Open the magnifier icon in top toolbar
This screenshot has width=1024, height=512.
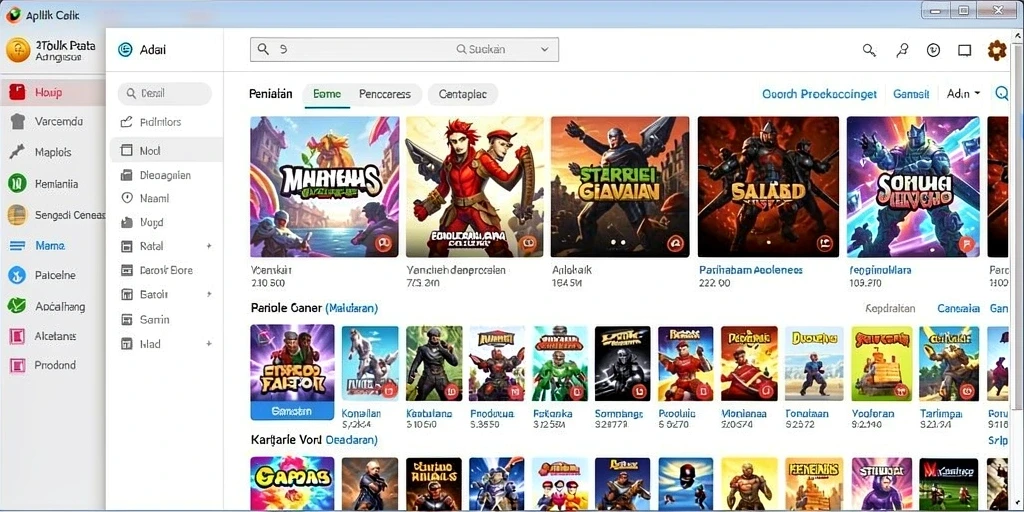pos(869,50)
